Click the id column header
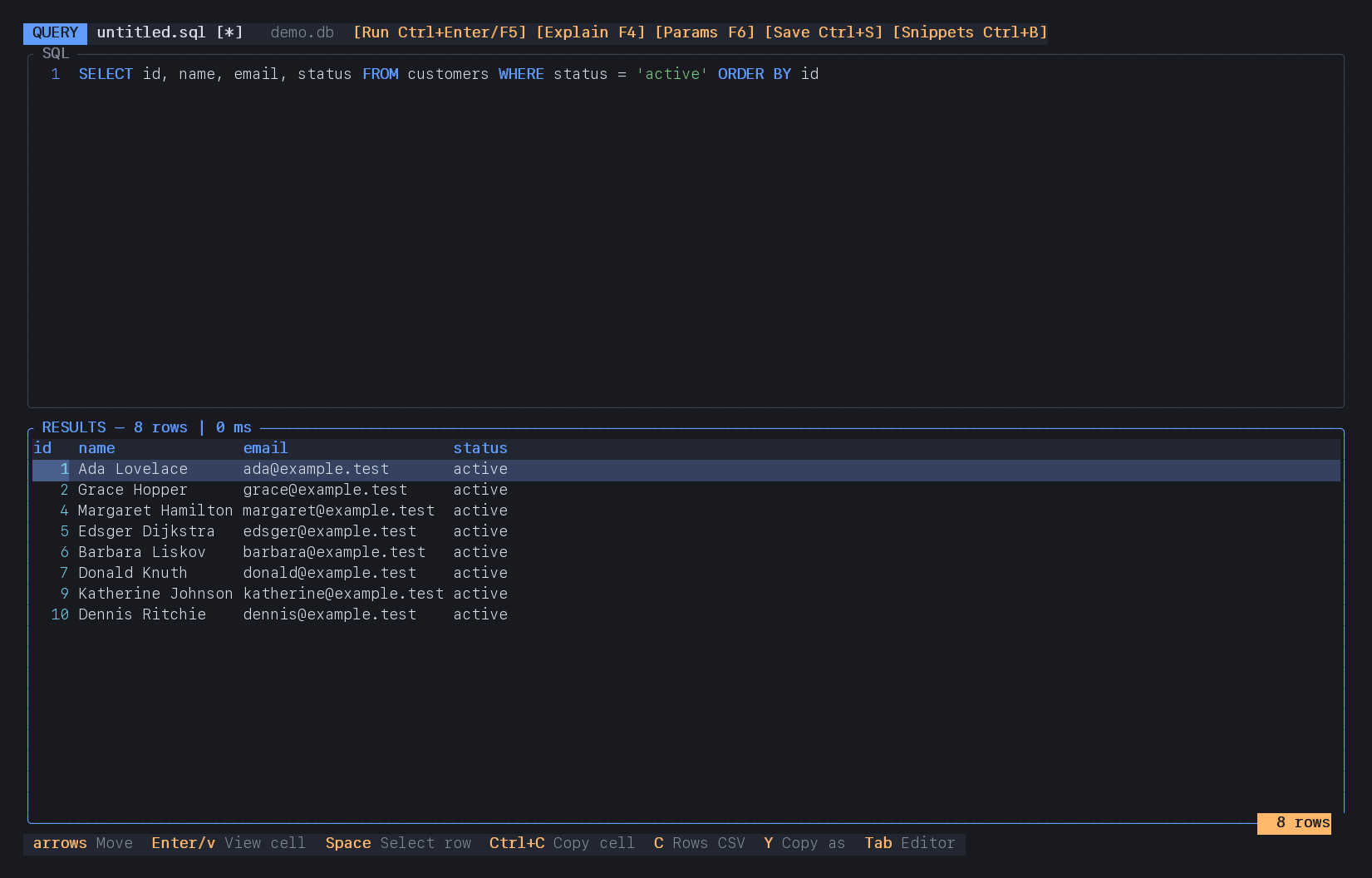Image resolution: width=1372 pixels, height=878 pixels. (42, 448)
